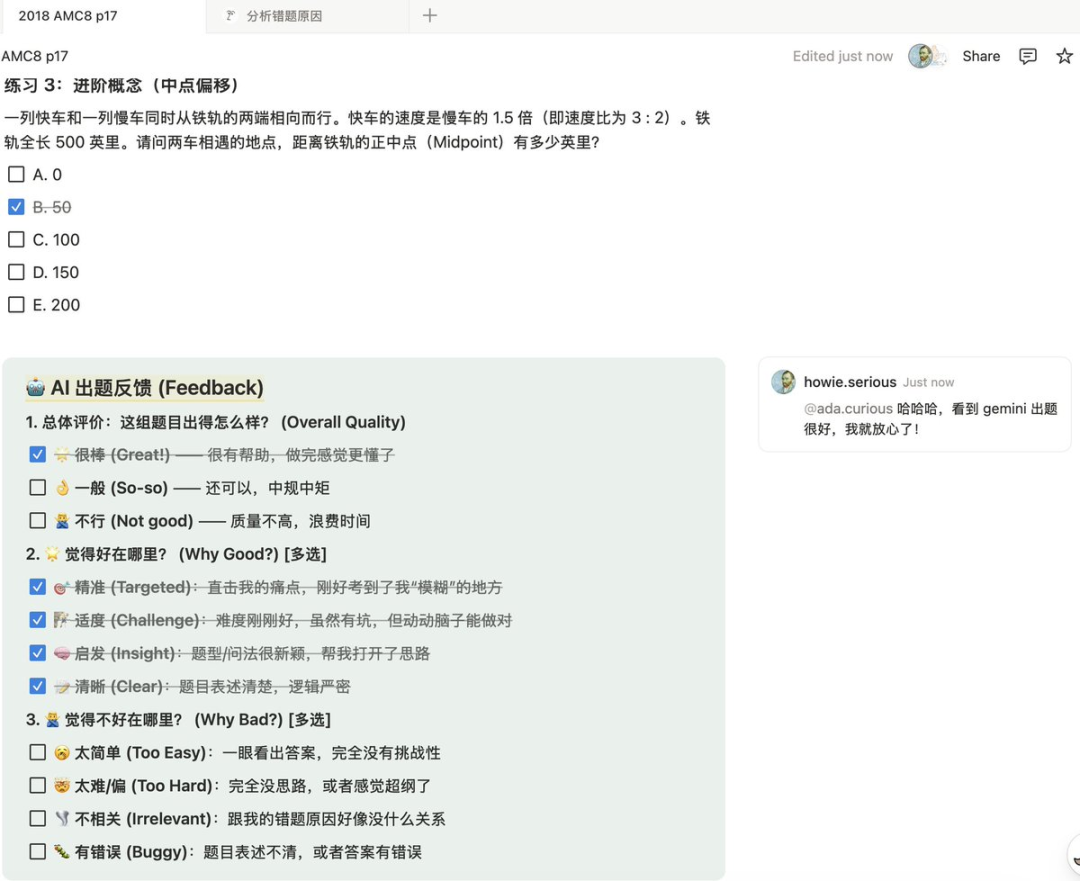Screen dimensions: 1080x881
Task: Click the AMC8 p17 breadcrumb title
Action: [x=34, y=56]
